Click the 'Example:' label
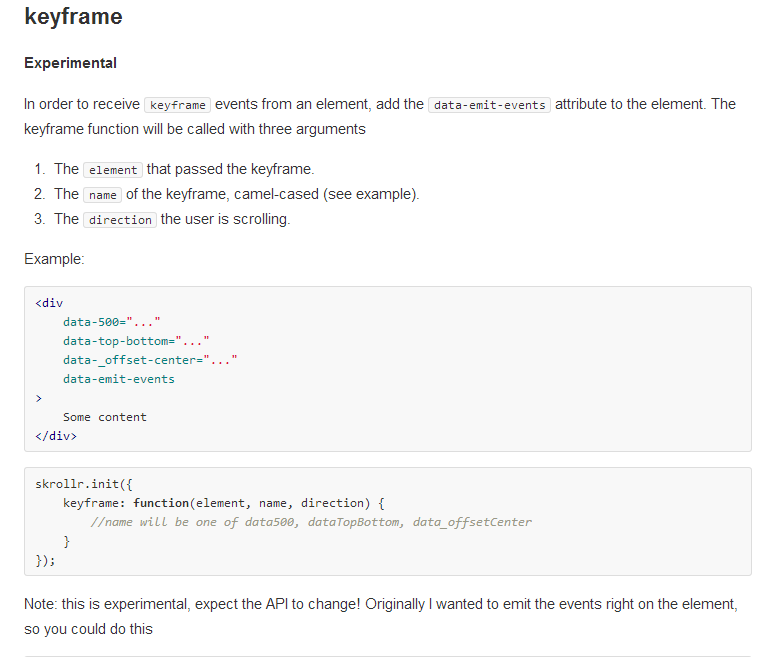This screenshot has width=776, height=657. coord(54,259)
